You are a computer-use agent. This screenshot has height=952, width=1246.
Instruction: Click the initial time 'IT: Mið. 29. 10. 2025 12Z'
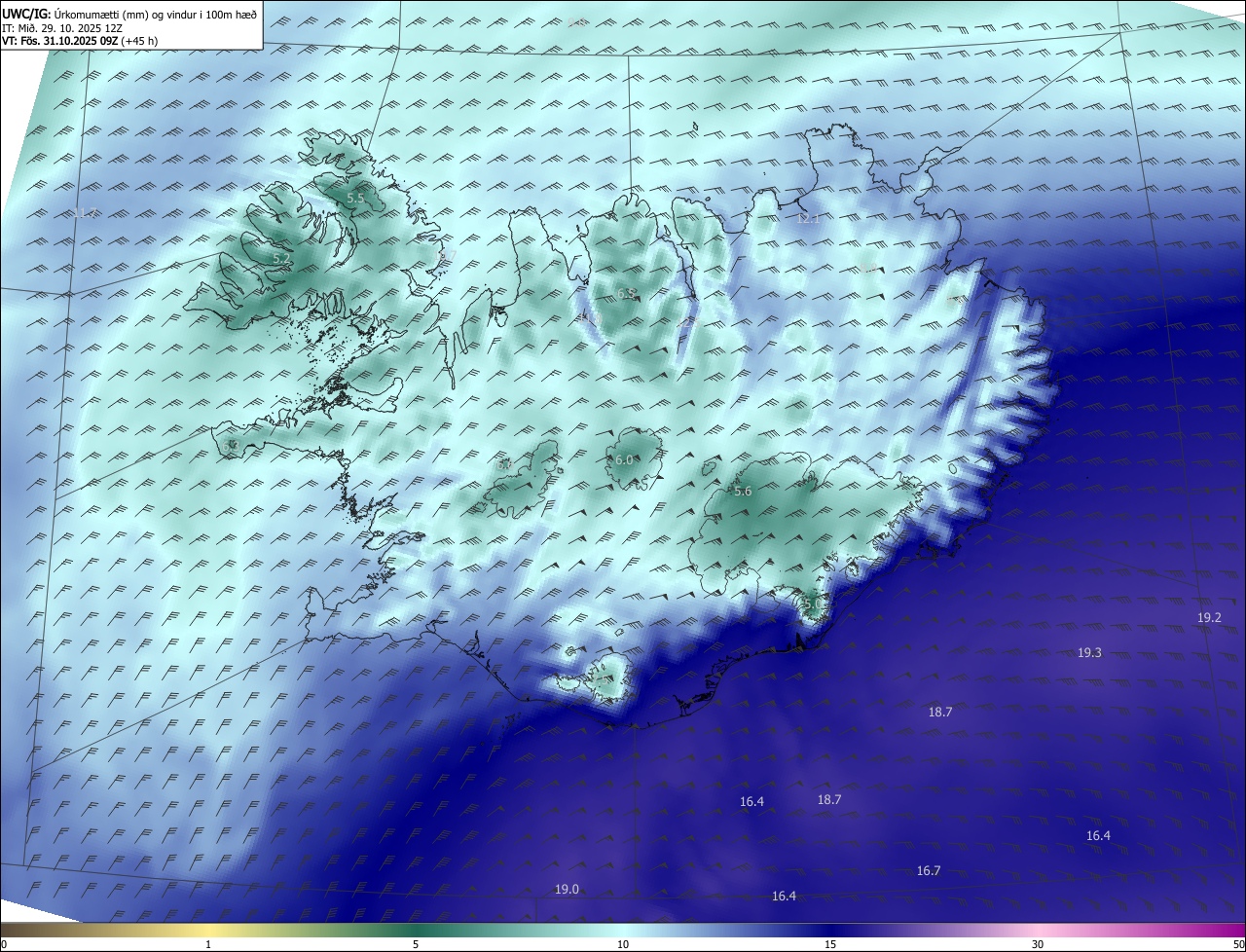[62, 27]
